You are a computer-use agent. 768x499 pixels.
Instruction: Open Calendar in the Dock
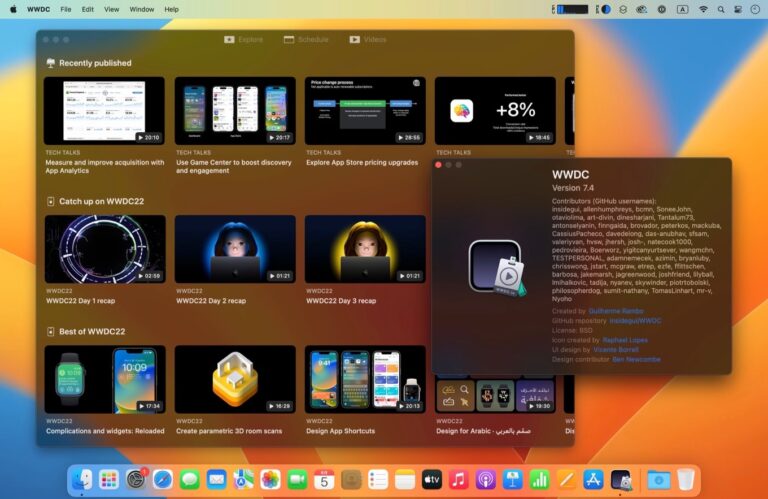324,479
